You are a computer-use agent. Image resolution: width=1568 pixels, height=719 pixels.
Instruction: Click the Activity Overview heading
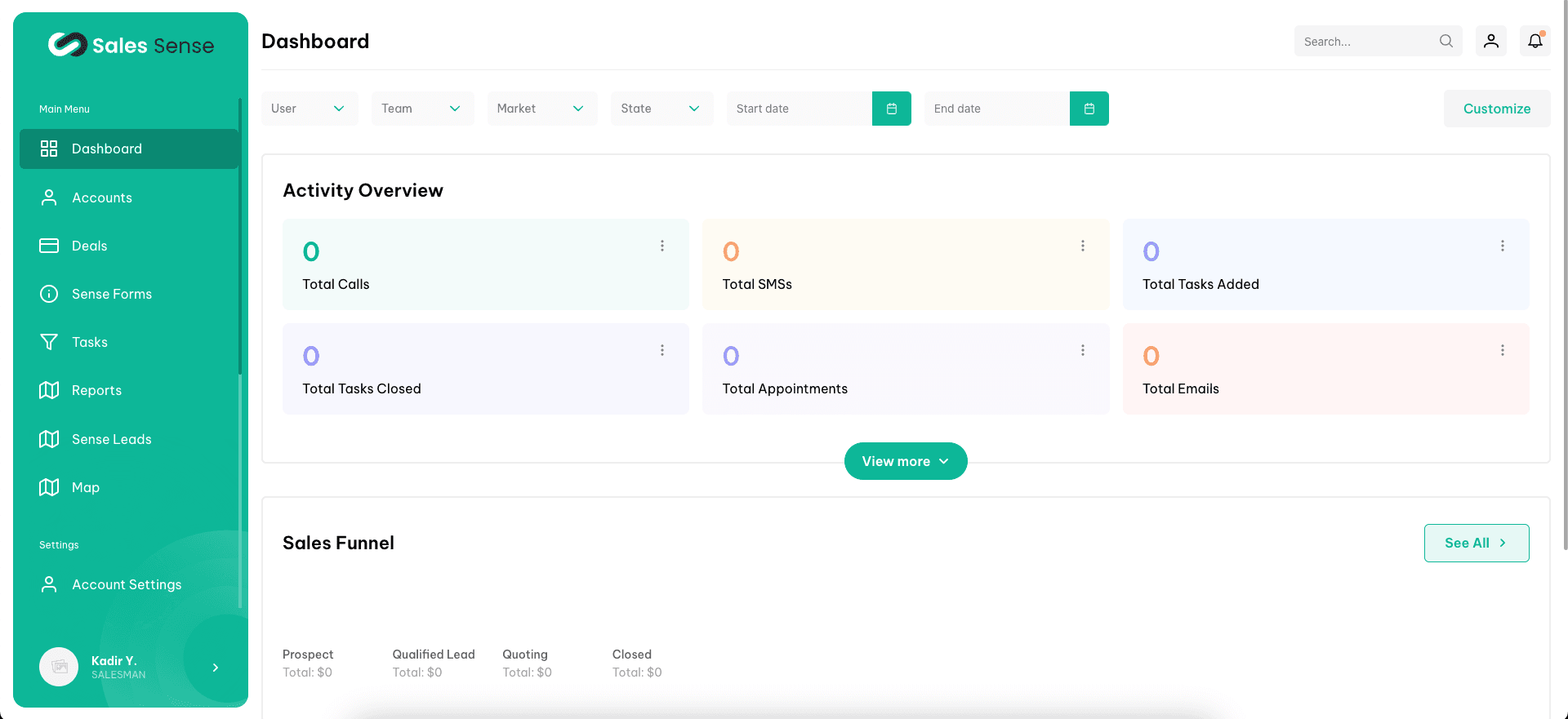(x=363, y=190)
